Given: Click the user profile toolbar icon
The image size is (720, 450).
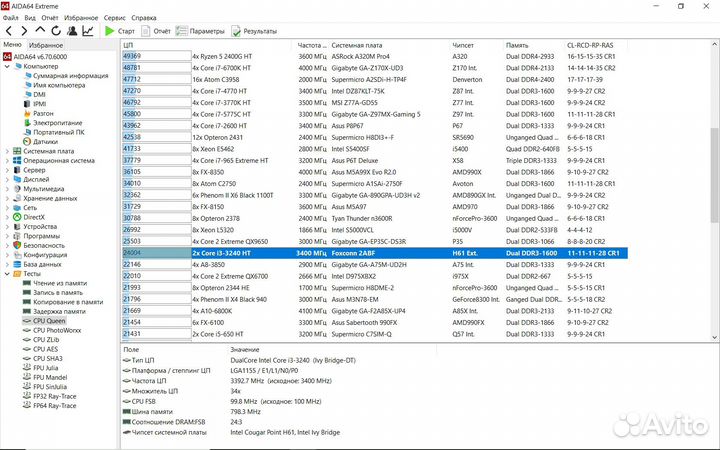Looking at the screenshot, I should pyautogui.click(x=71, y=31).
